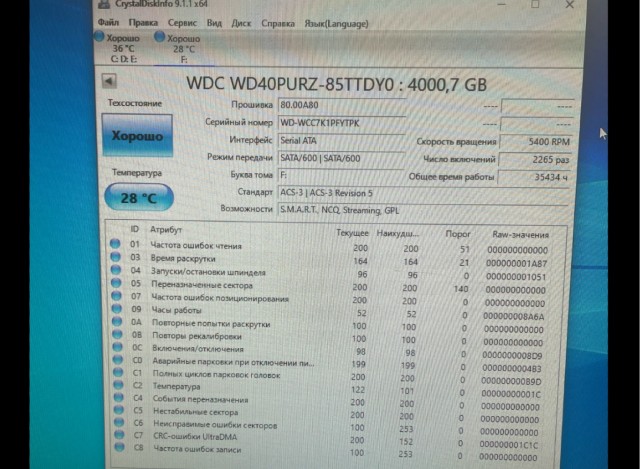
Task: Click the Текущее column header
Action: point(352,233)
